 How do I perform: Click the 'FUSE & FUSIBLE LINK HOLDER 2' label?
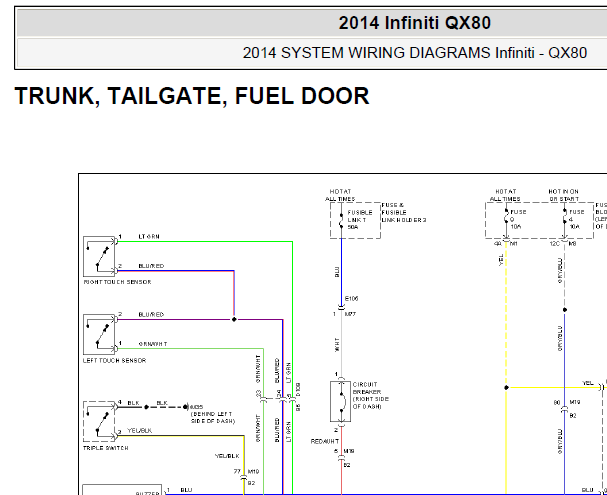pos(404,212)
